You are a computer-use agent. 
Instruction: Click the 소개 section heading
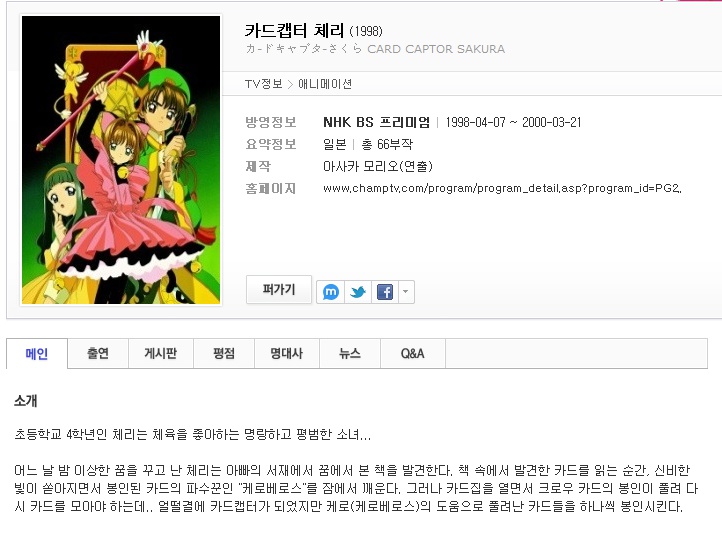point(26,401)
